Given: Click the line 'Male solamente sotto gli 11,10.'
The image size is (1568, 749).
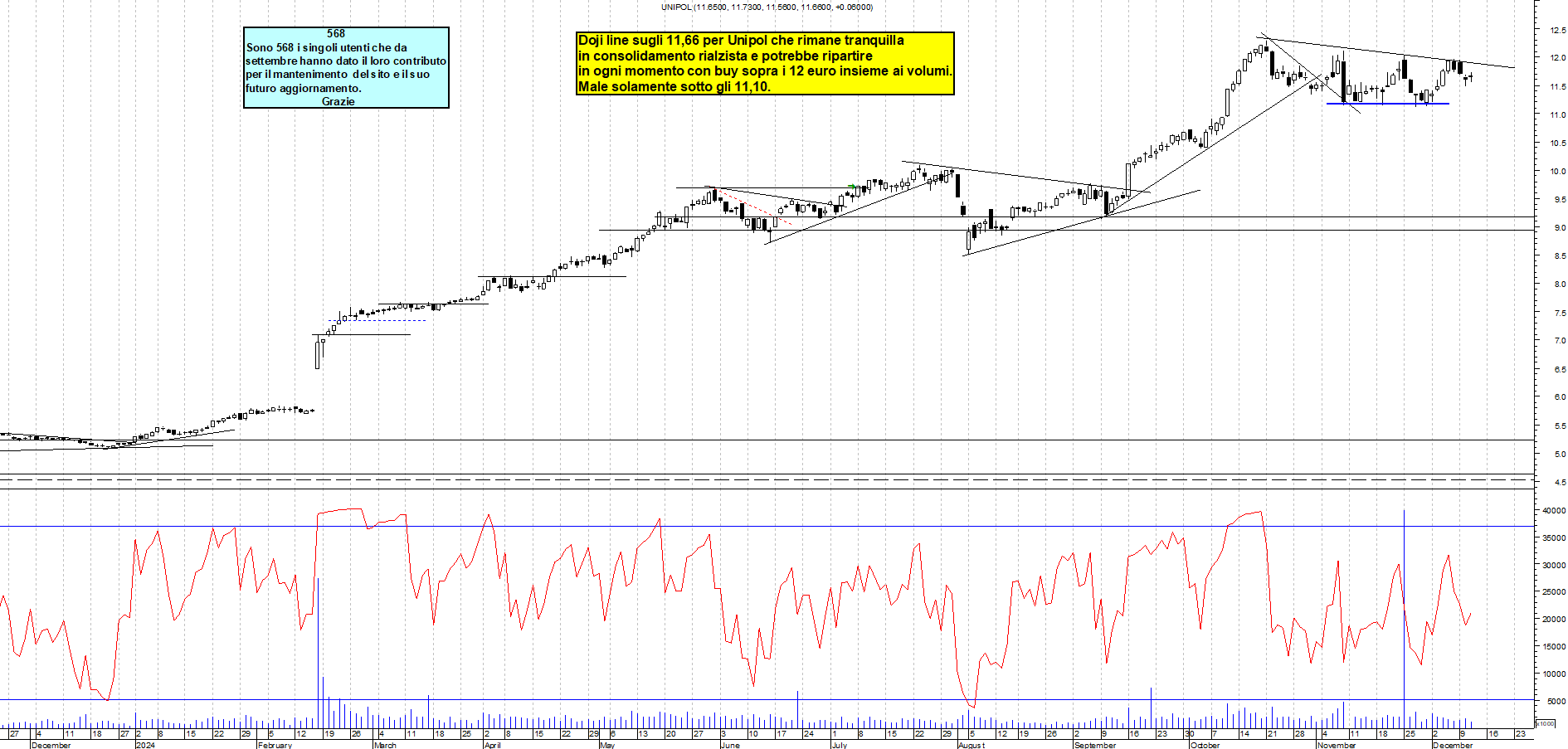Looking at the screenshot, I should pos(674,86).
